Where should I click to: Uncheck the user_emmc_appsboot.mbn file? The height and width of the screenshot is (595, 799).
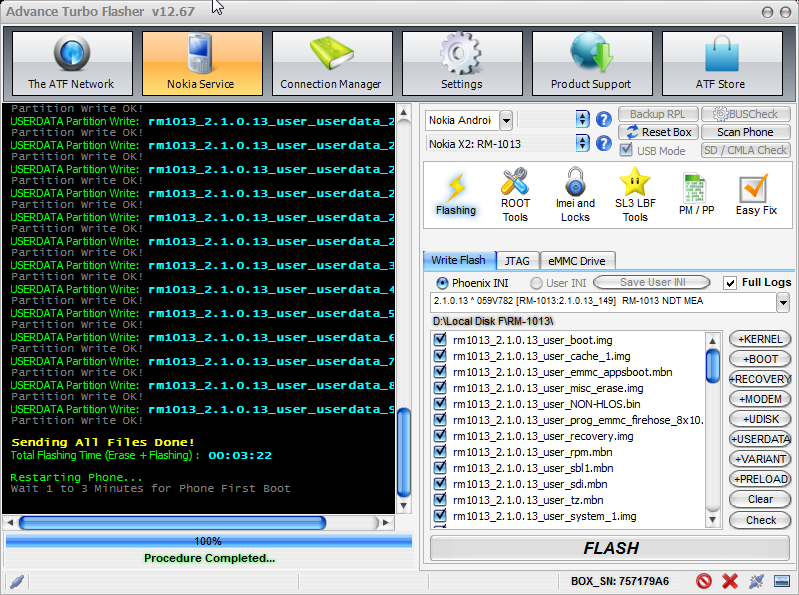pyautogui.click(x=440, y=372)
